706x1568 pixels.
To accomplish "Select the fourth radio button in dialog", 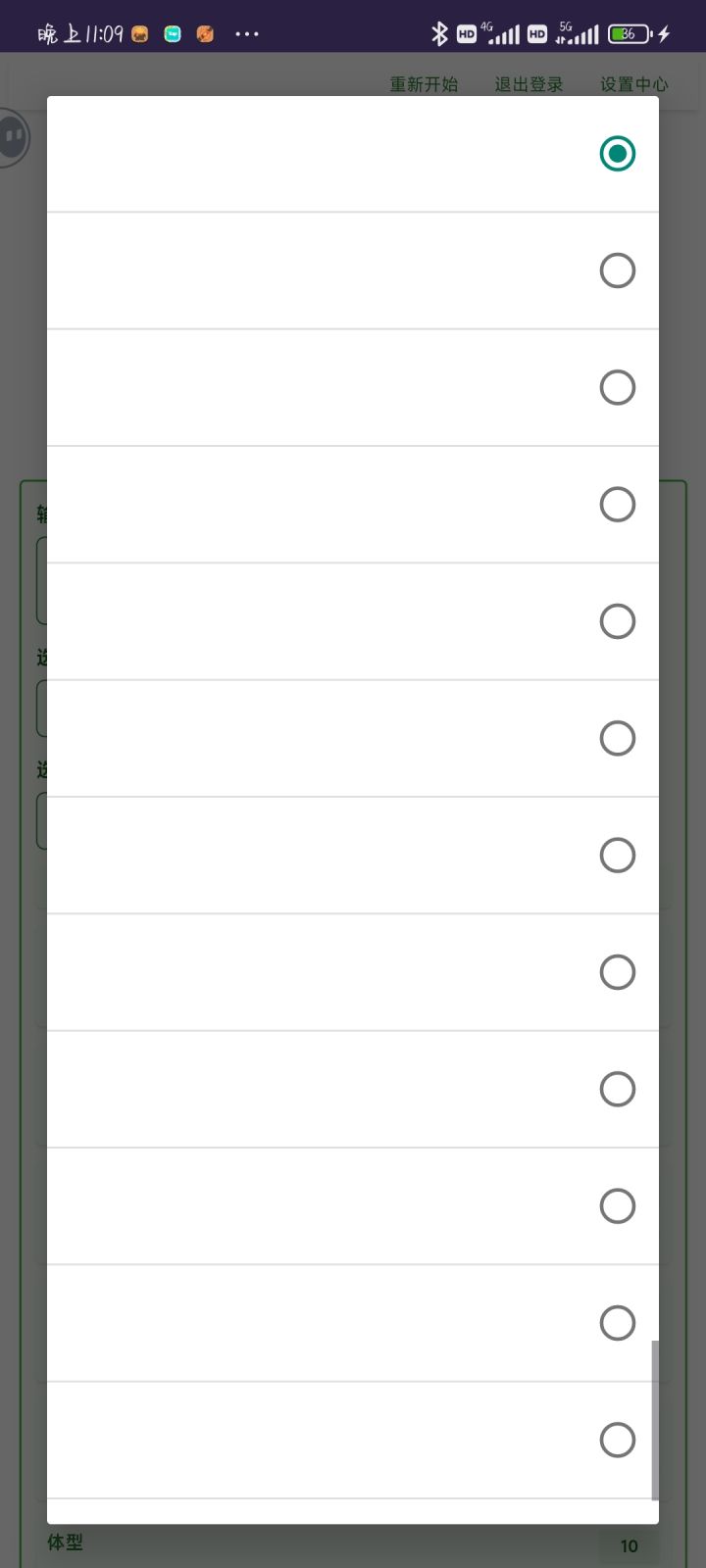I will pyautogui.click(x=617, y=505).
